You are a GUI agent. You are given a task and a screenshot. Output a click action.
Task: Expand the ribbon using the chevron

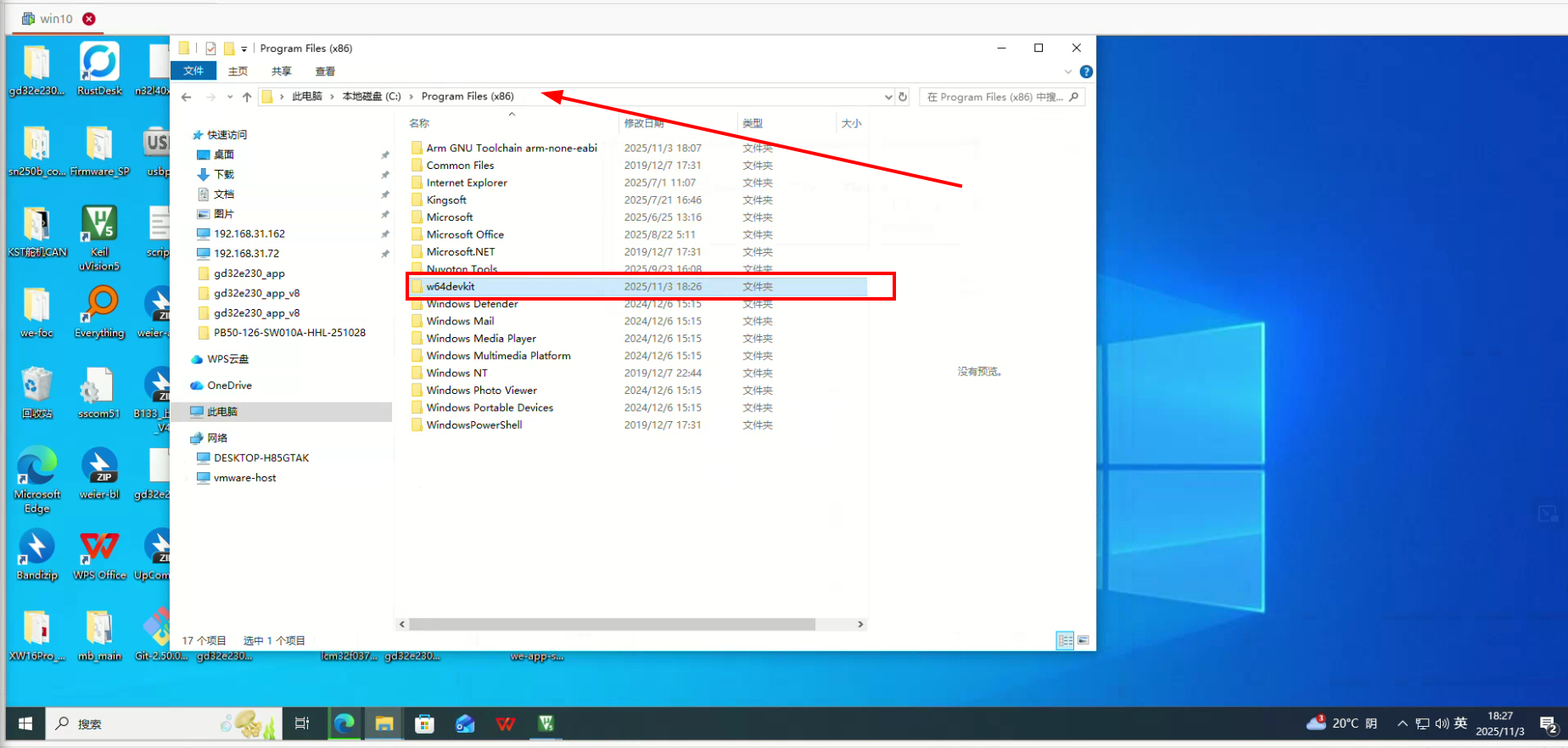pos(1068,71)
